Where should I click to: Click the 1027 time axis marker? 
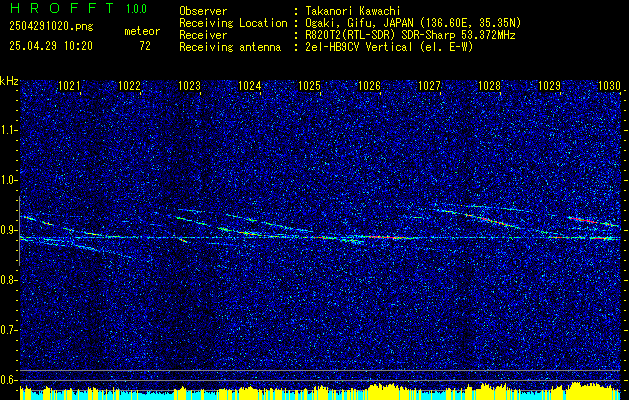coord(429,85)
